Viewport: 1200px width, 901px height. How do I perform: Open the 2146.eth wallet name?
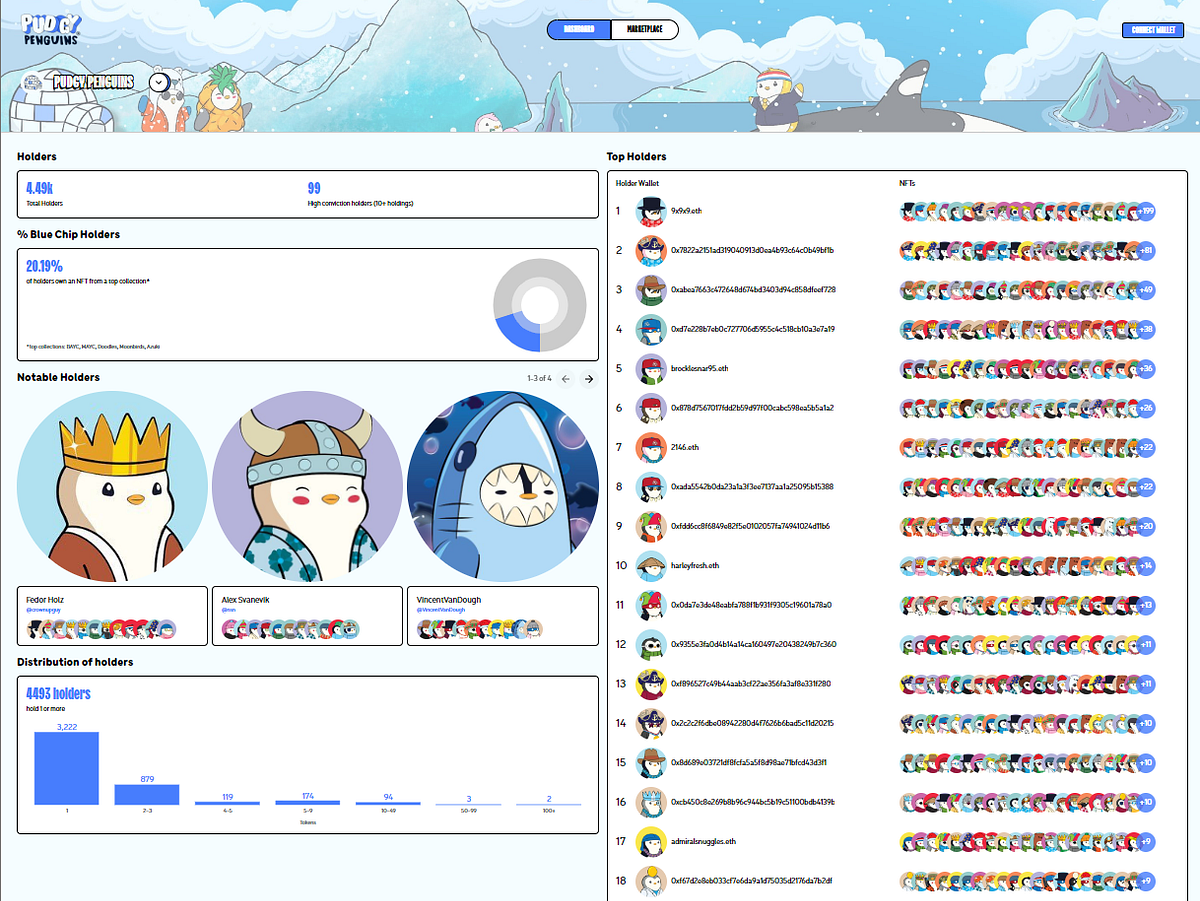[x=685, y=447]
